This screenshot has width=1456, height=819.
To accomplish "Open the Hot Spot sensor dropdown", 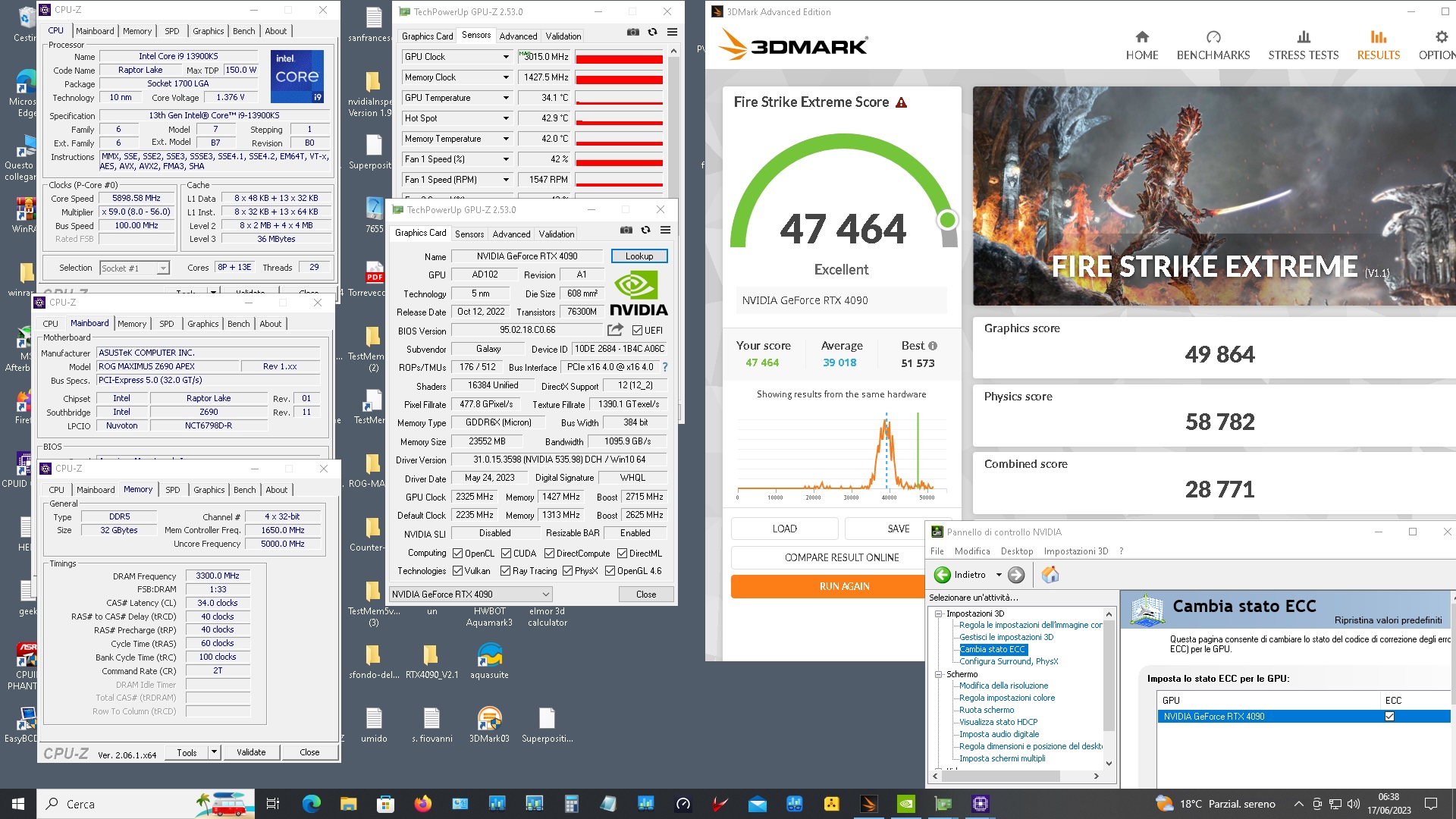I will click(506, 118).
